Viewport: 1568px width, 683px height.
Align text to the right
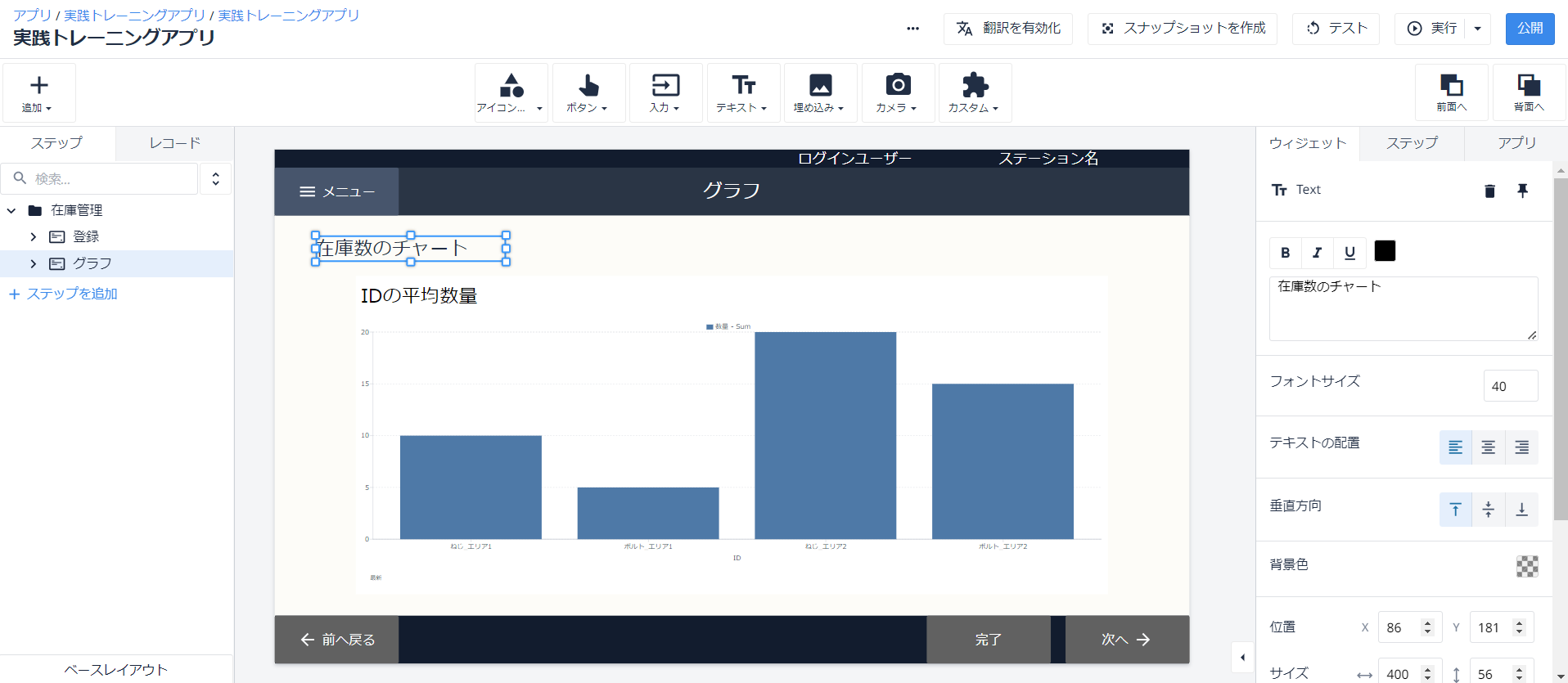tap(1521, 447)
